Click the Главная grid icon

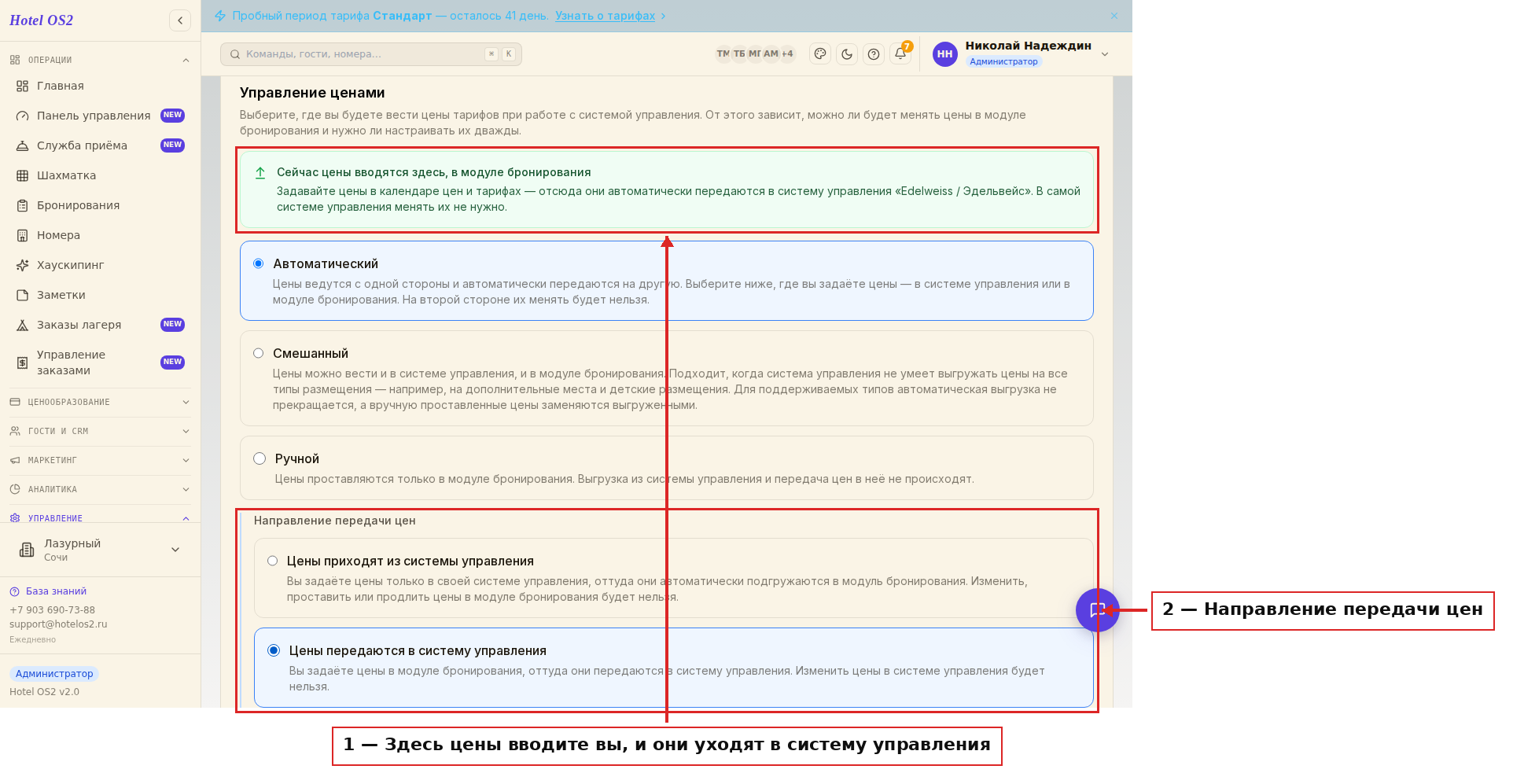pos(23,86)
